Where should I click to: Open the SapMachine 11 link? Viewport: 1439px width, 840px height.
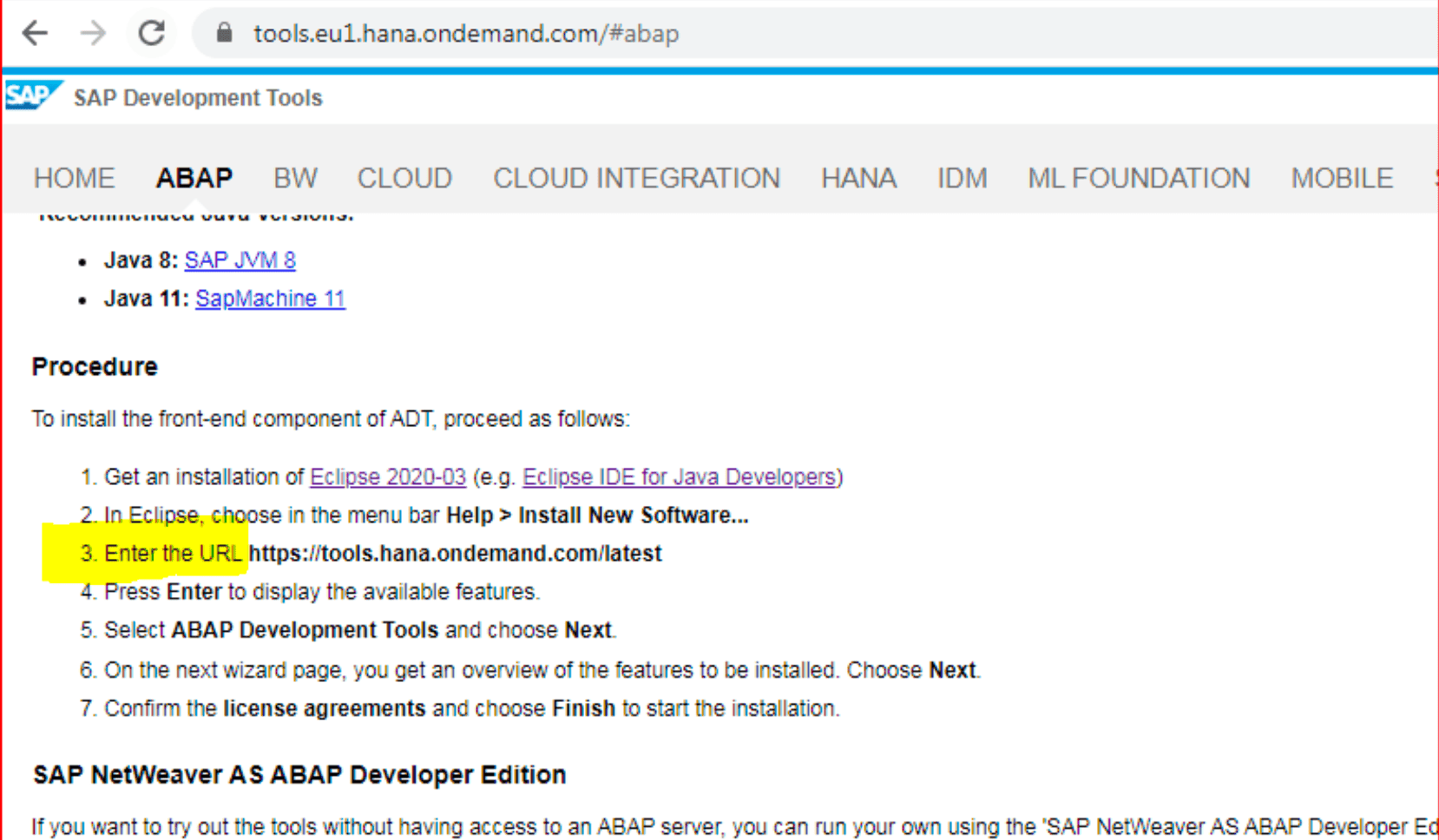pos(270,298)
